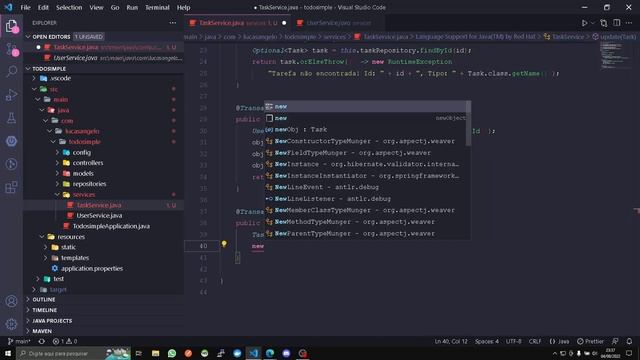Image resolution: width=640 pixels, height=360 pixels.
Task: Click the feedback icon in status bar
Action: coord(615,341)
